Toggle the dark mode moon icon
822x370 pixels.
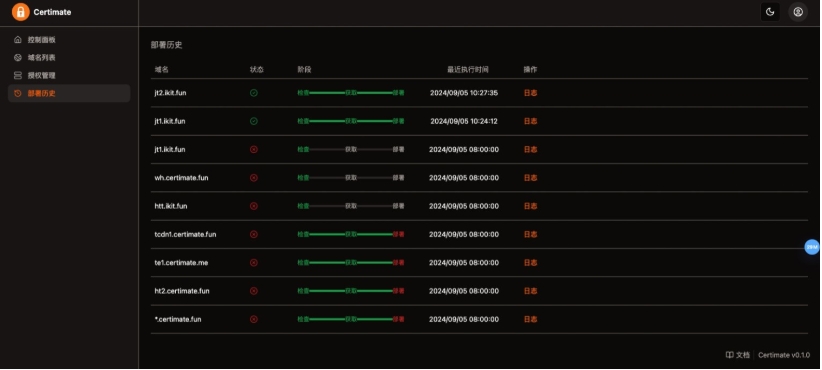[770, 12]
